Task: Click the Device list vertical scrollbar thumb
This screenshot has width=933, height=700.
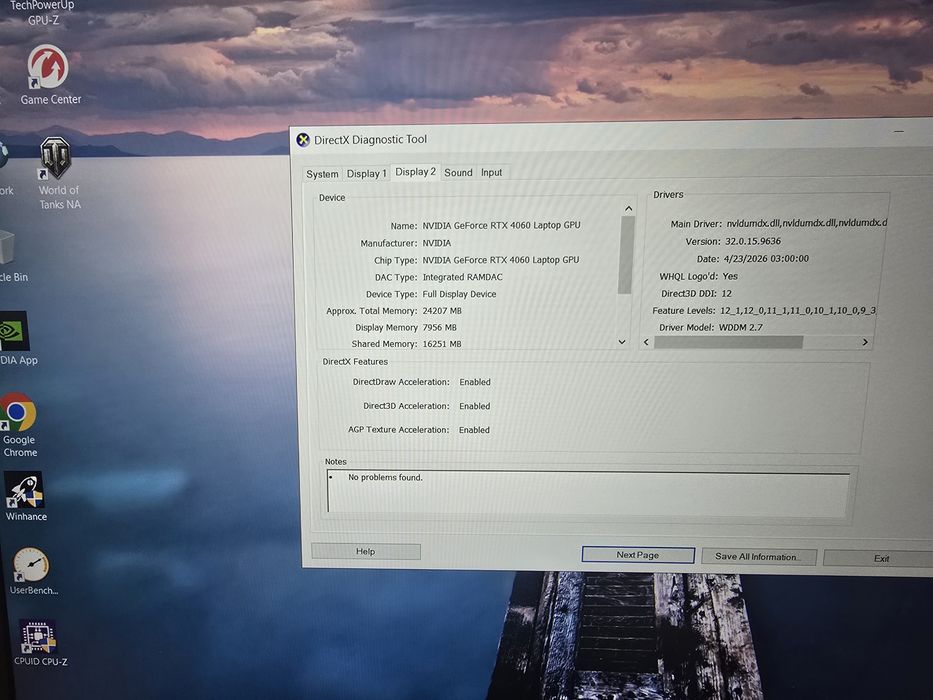Action: (625, 255)
